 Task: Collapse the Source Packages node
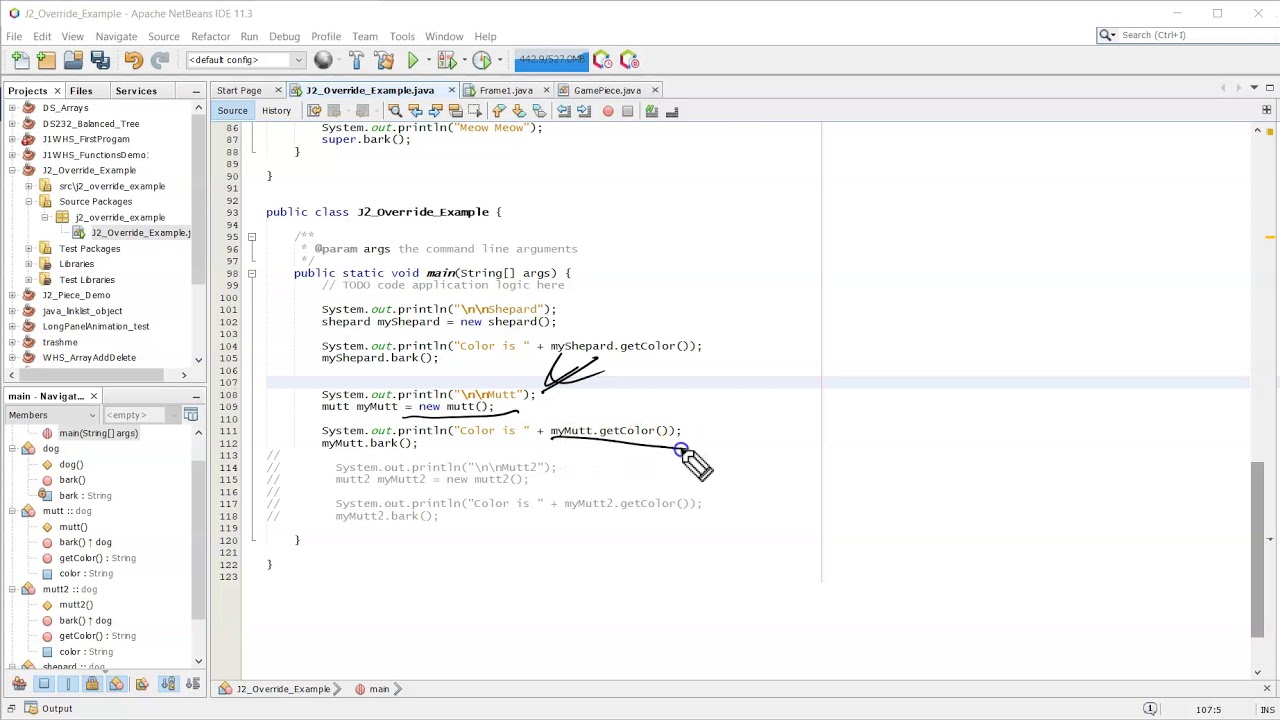(x=29, y=201)
